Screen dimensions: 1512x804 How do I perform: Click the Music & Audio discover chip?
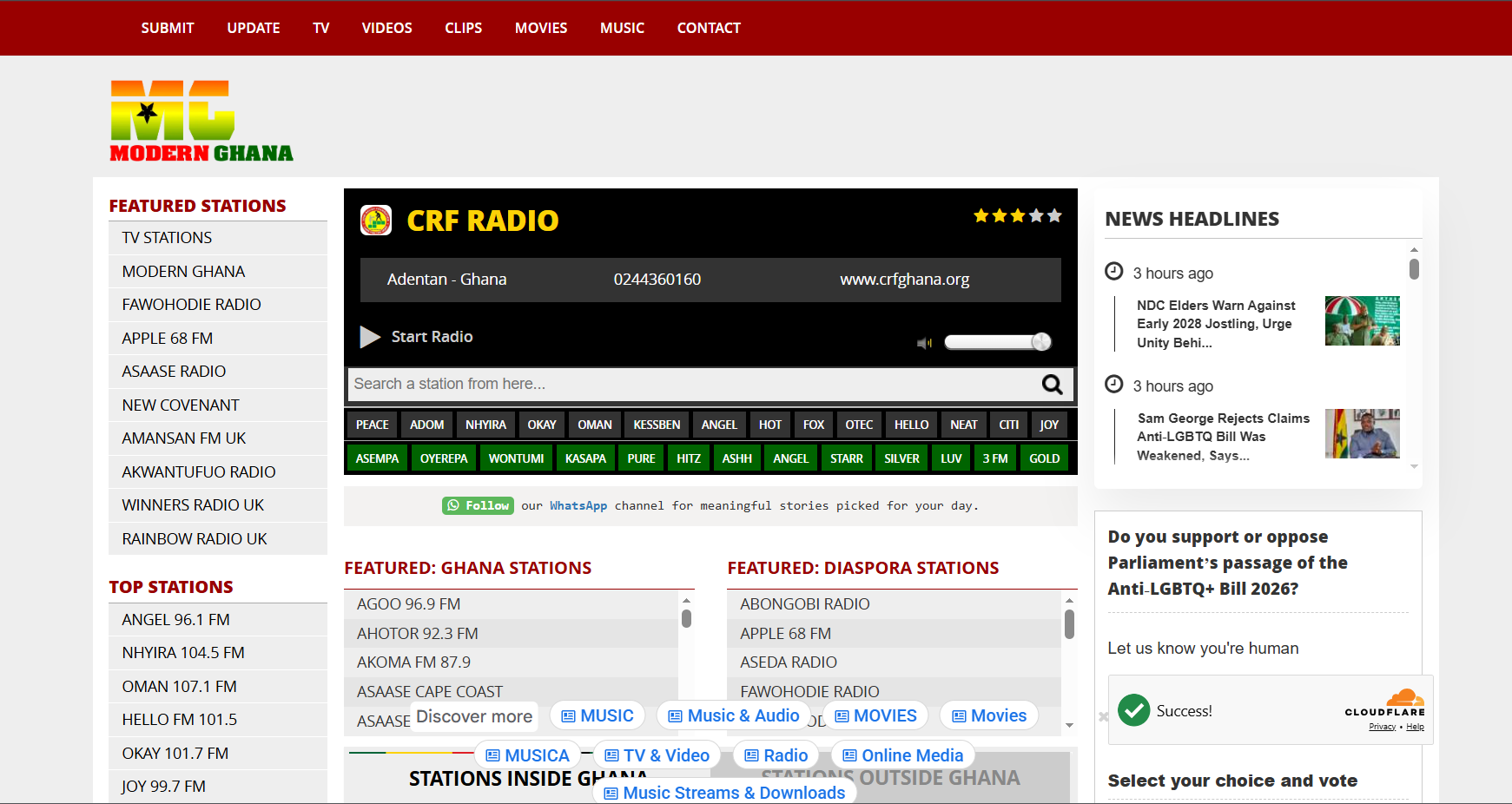pos(733,716)
